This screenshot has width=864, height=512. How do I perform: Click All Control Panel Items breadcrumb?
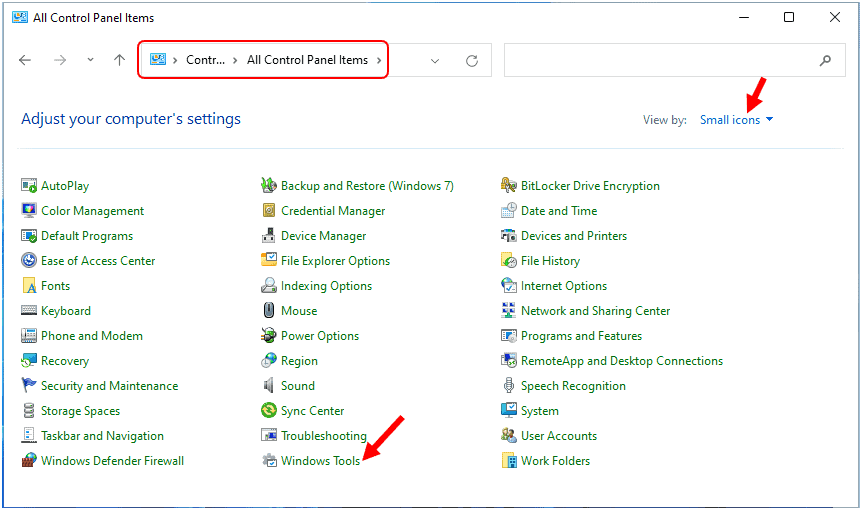point(307,60)
